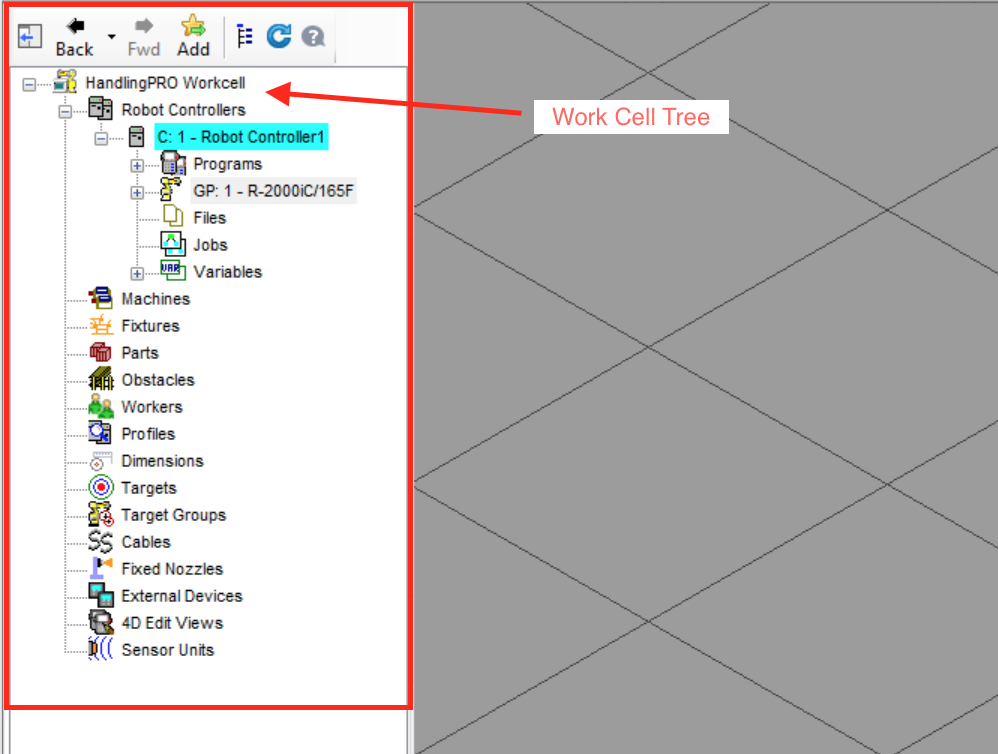Select the Targets label
The width and height of the screenshot is (998, 754).
pyautogui.click(x=149, y=488)
